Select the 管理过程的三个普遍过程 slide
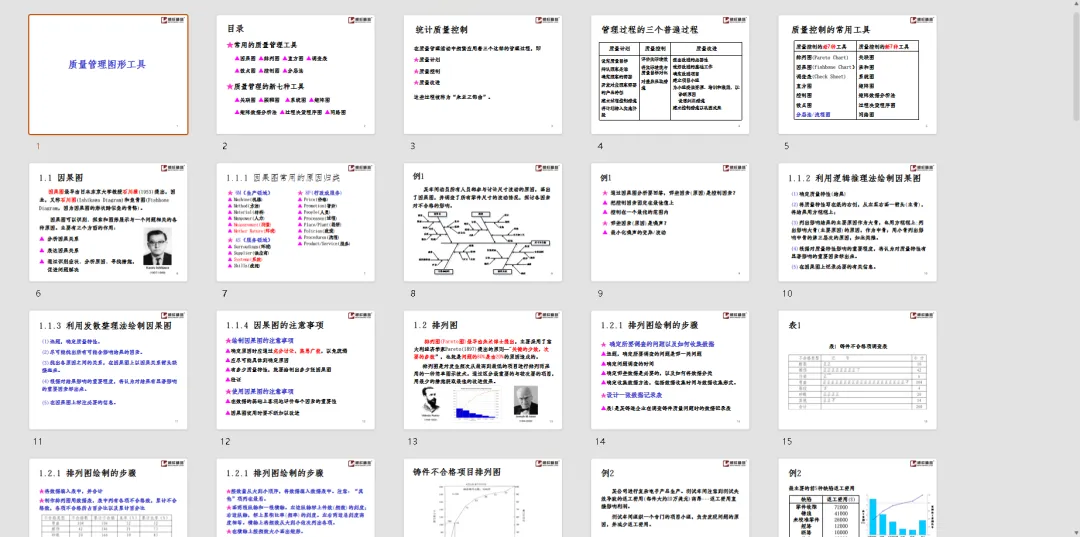 pyautogui.click(x=670, y=74)
